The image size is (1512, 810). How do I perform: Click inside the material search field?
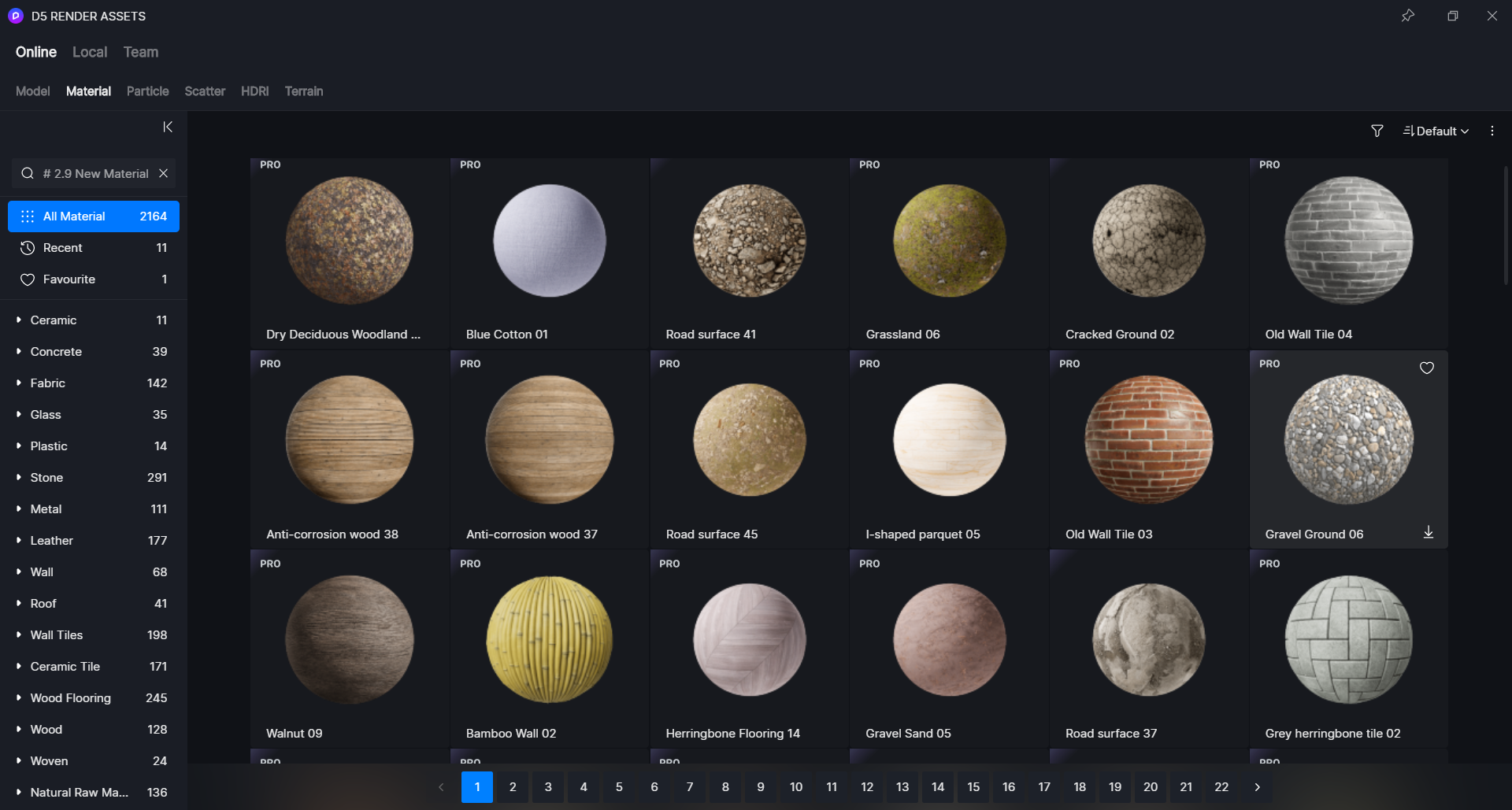pyautogui.click(x=94, y=173)
